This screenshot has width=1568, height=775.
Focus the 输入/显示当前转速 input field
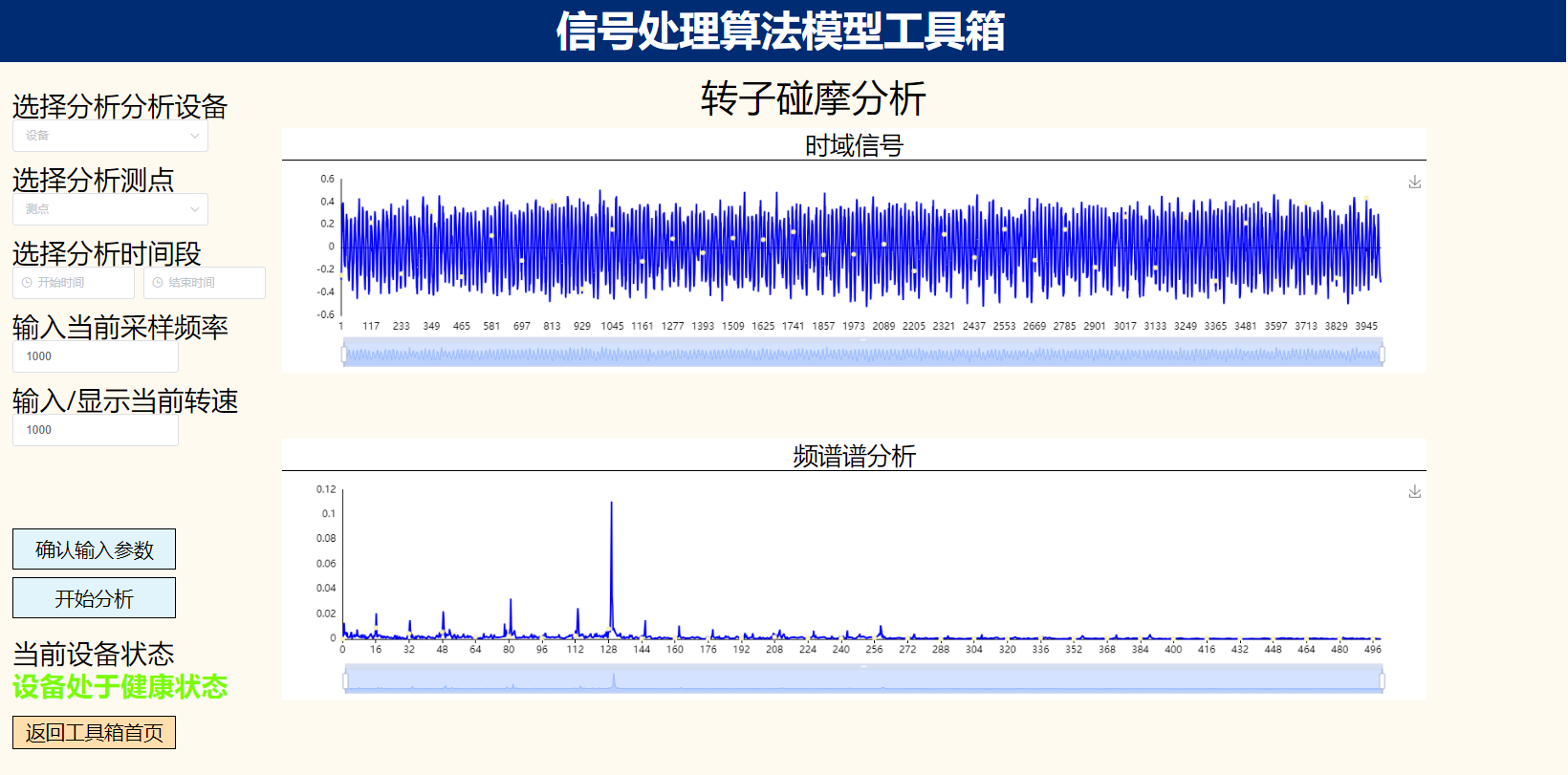tap(96, 430)
